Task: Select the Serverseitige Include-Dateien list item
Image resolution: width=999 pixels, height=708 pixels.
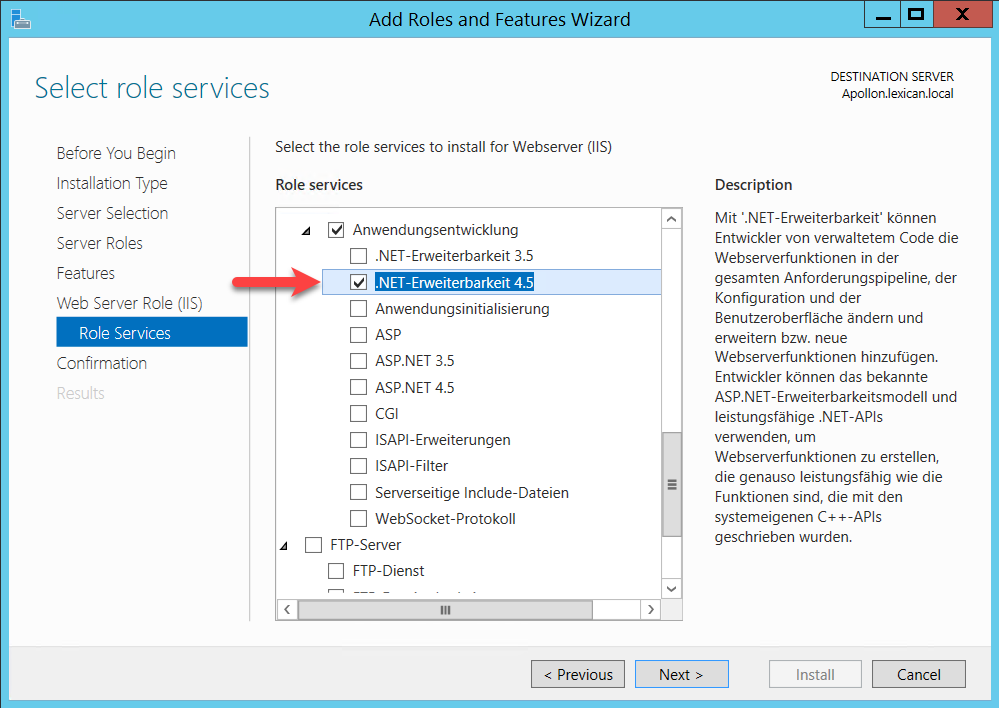Action: click(x=471, y=493)
